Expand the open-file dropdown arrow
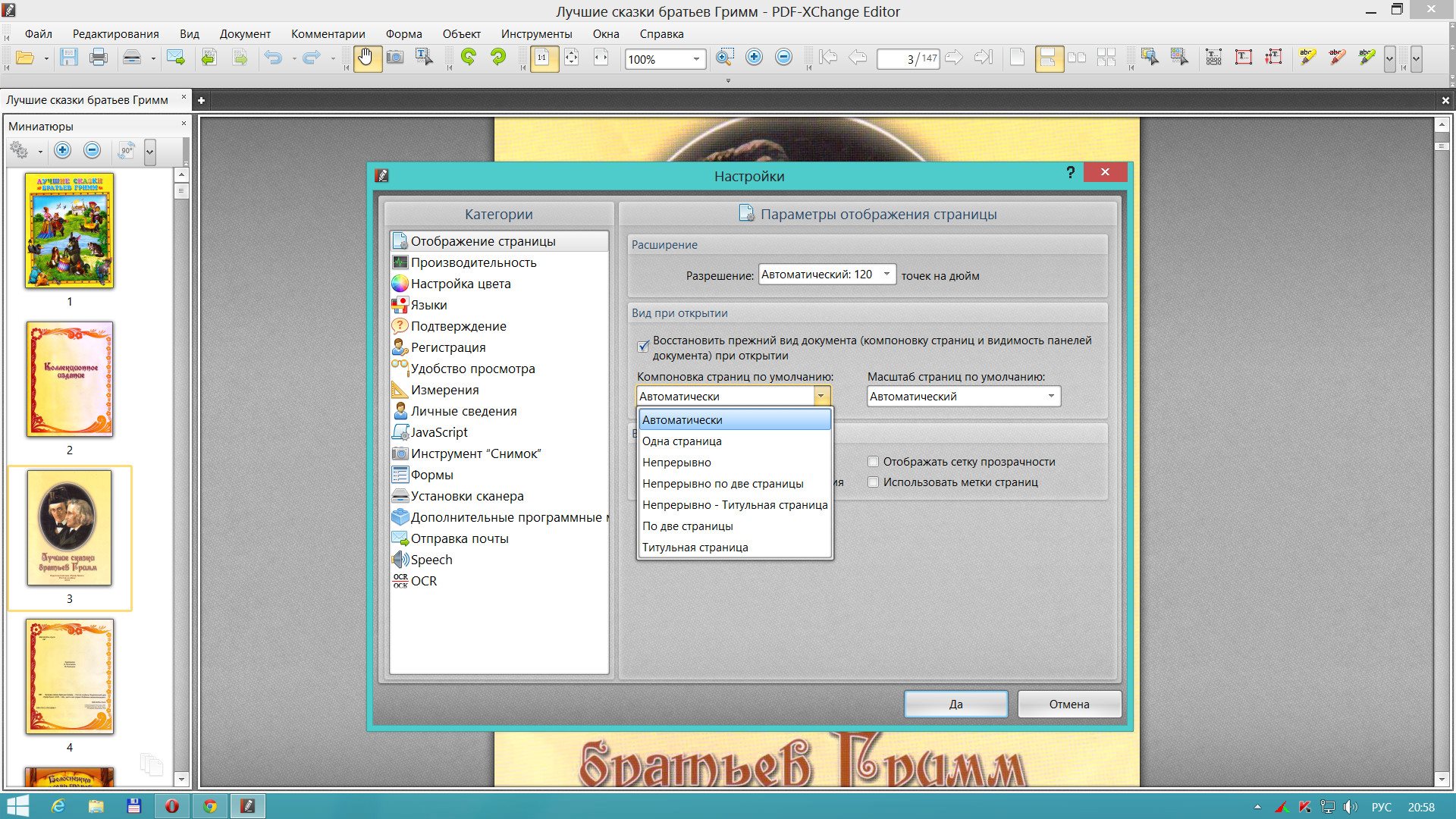This screenshot has width=1456, height=819. tap(46, 58)
